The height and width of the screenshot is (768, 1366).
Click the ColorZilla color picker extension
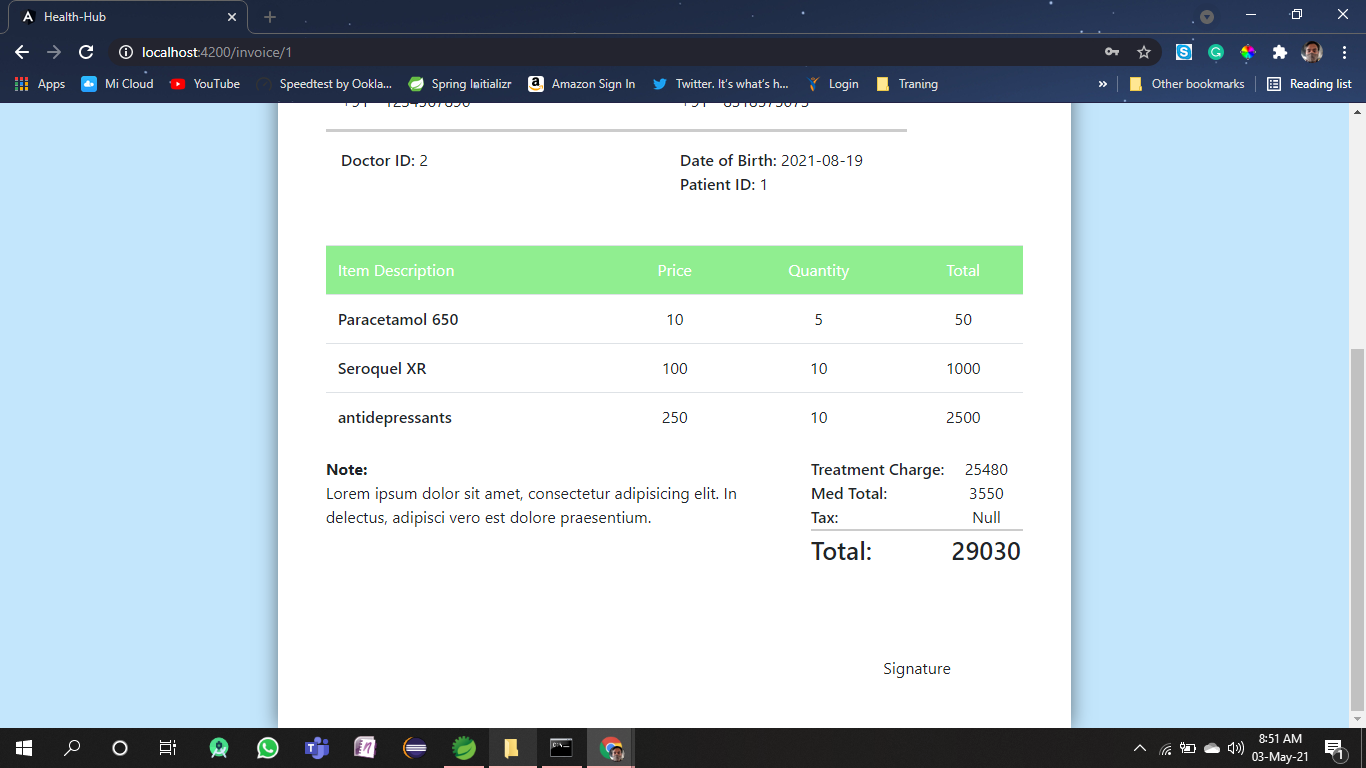[x=1248, y=52]
